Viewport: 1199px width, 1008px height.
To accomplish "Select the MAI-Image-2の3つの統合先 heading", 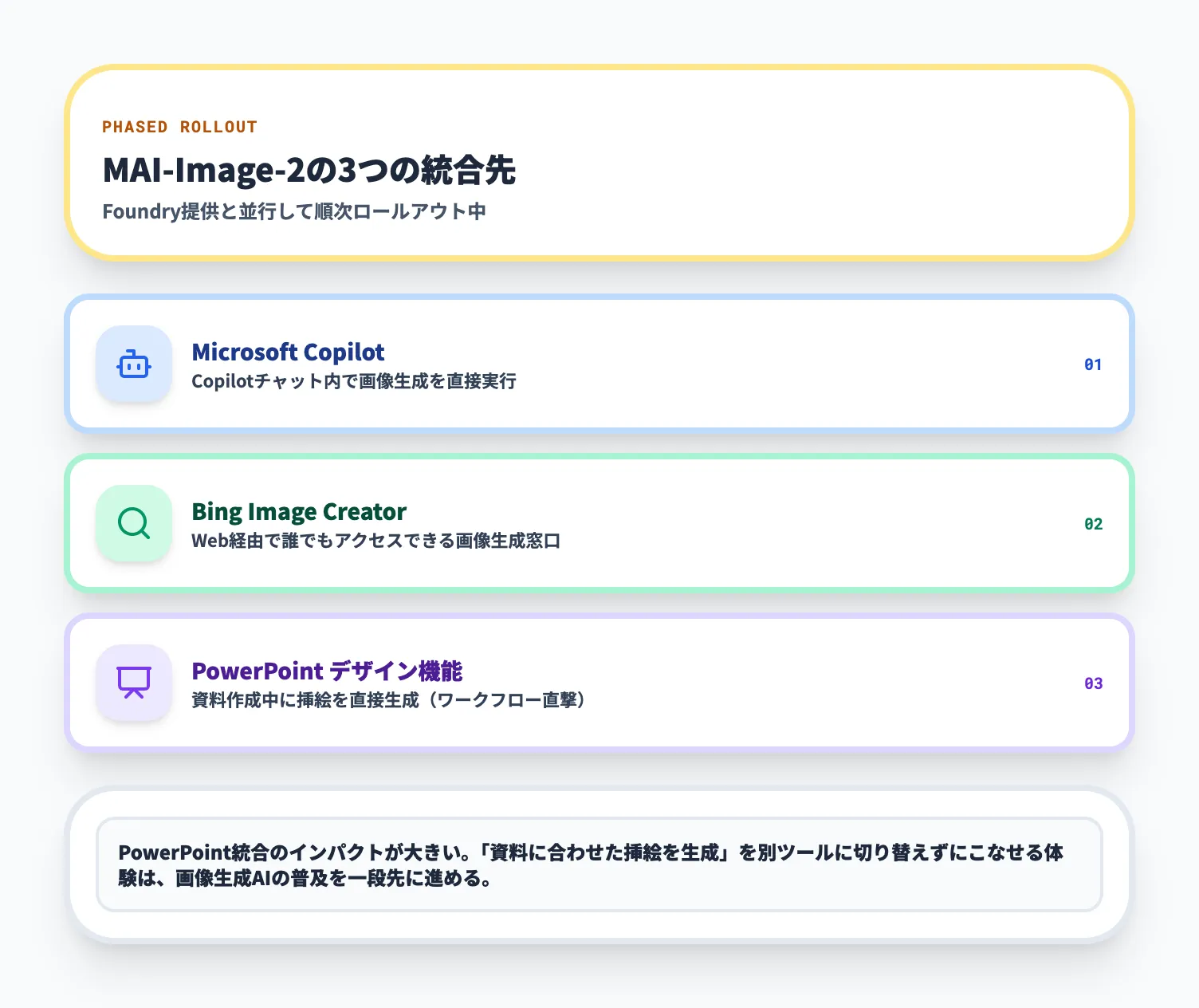I will click(x=309, y=170).
